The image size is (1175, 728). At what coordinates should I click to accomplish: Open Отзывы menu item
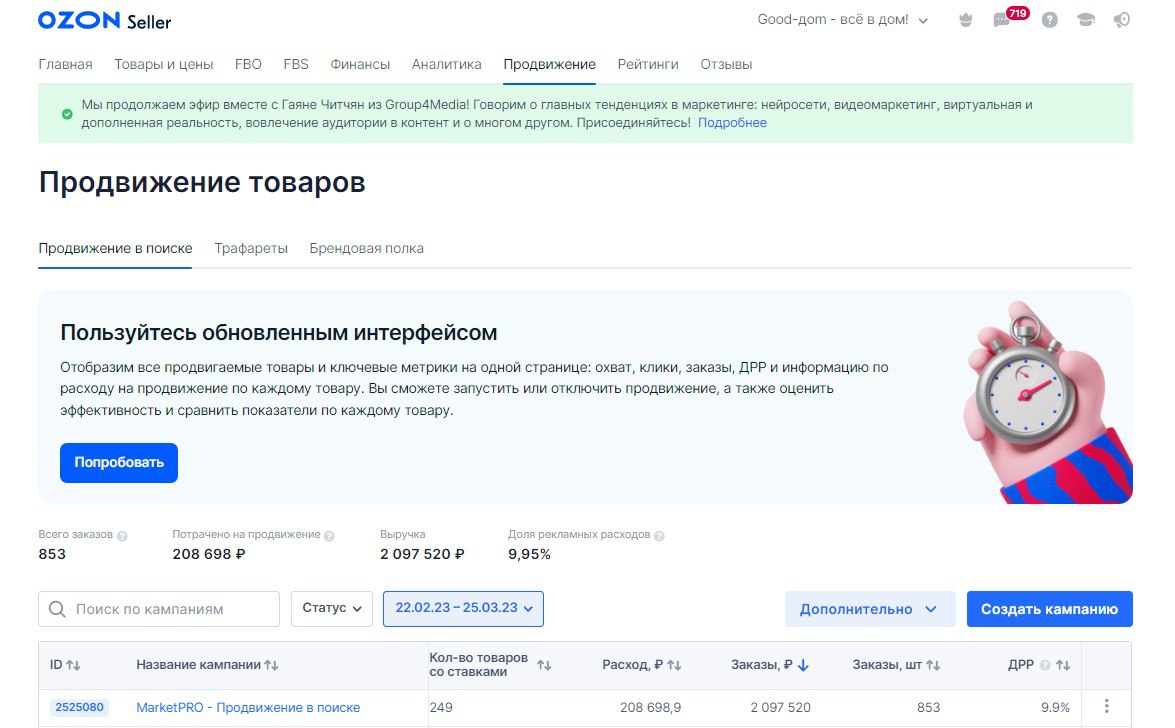[x=726, y=64]
